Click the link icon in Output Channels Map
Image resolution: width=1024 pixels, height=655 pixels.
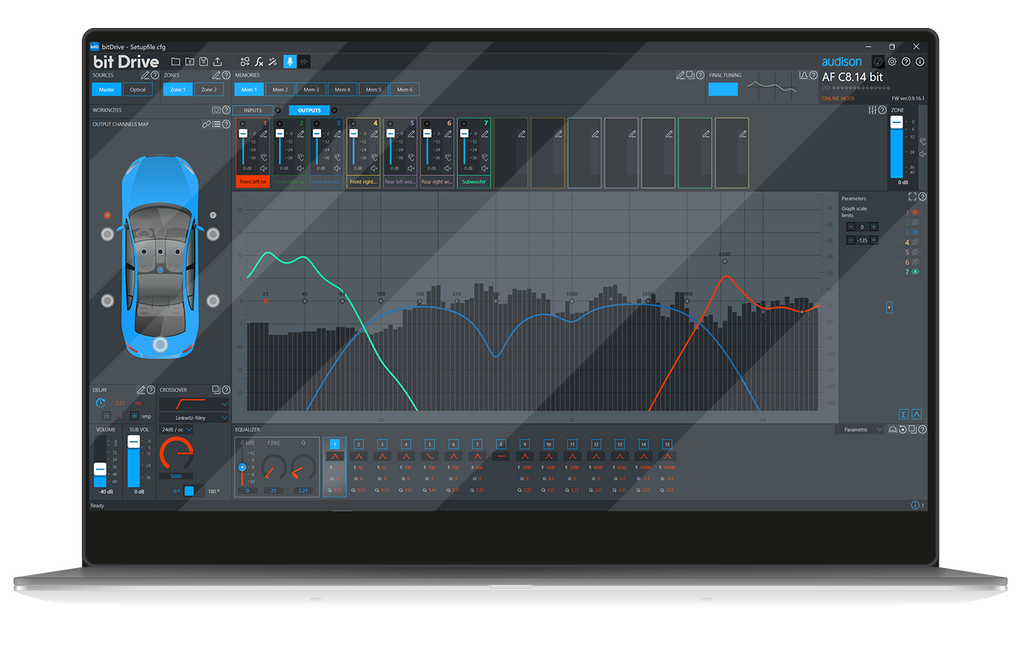(206, 124)
